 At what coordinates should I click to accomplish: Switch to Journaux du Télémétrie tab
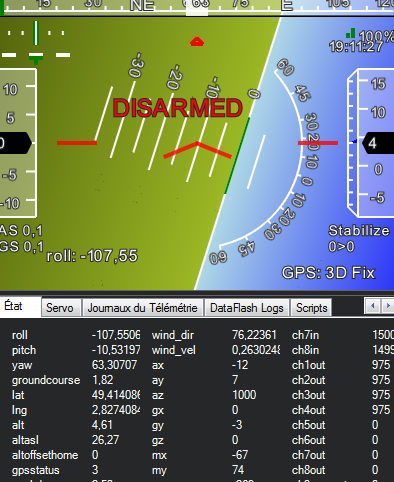point(143,307)
